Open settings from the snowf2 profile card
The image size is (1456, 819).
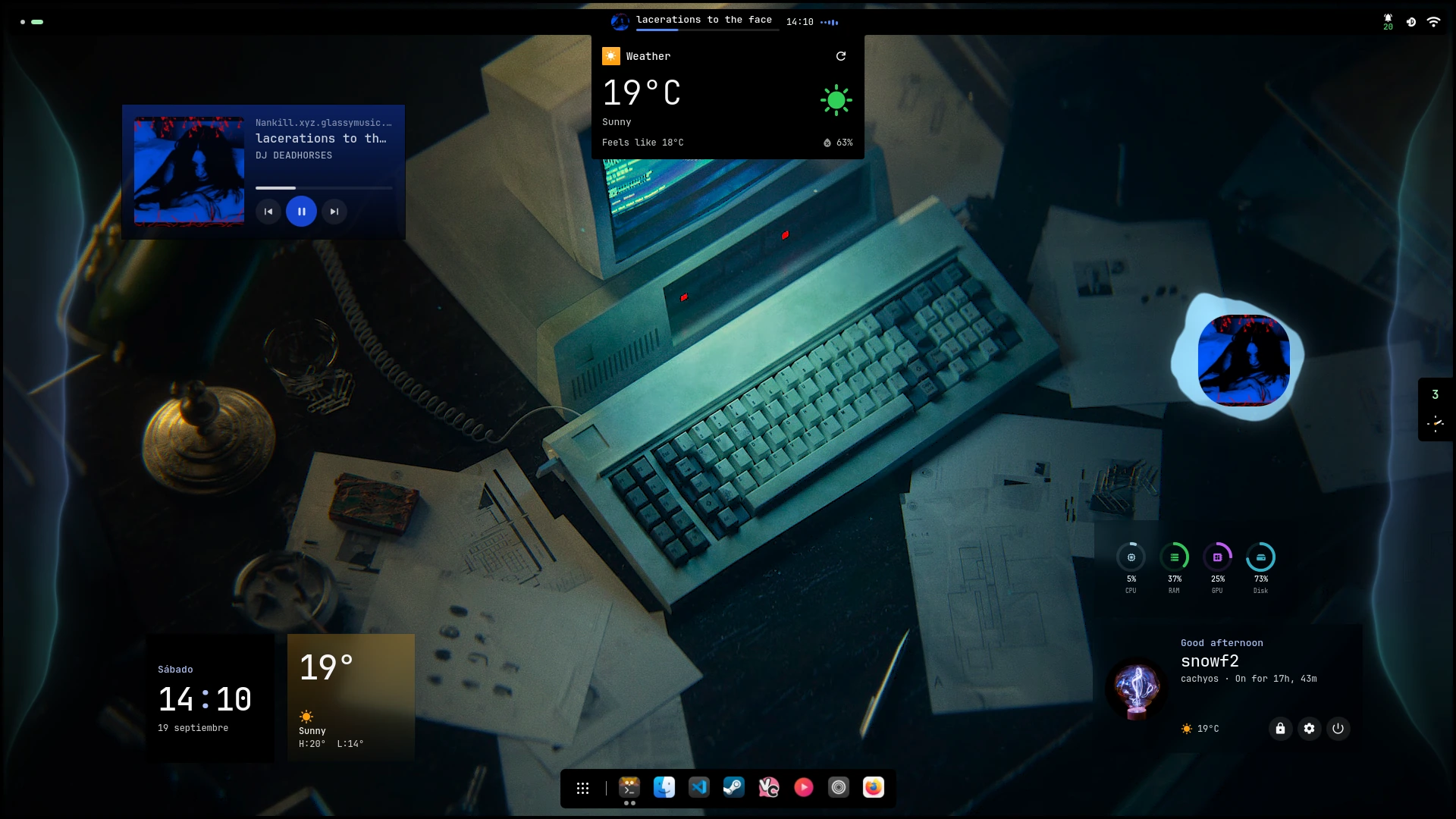(x=1309, y=729)
